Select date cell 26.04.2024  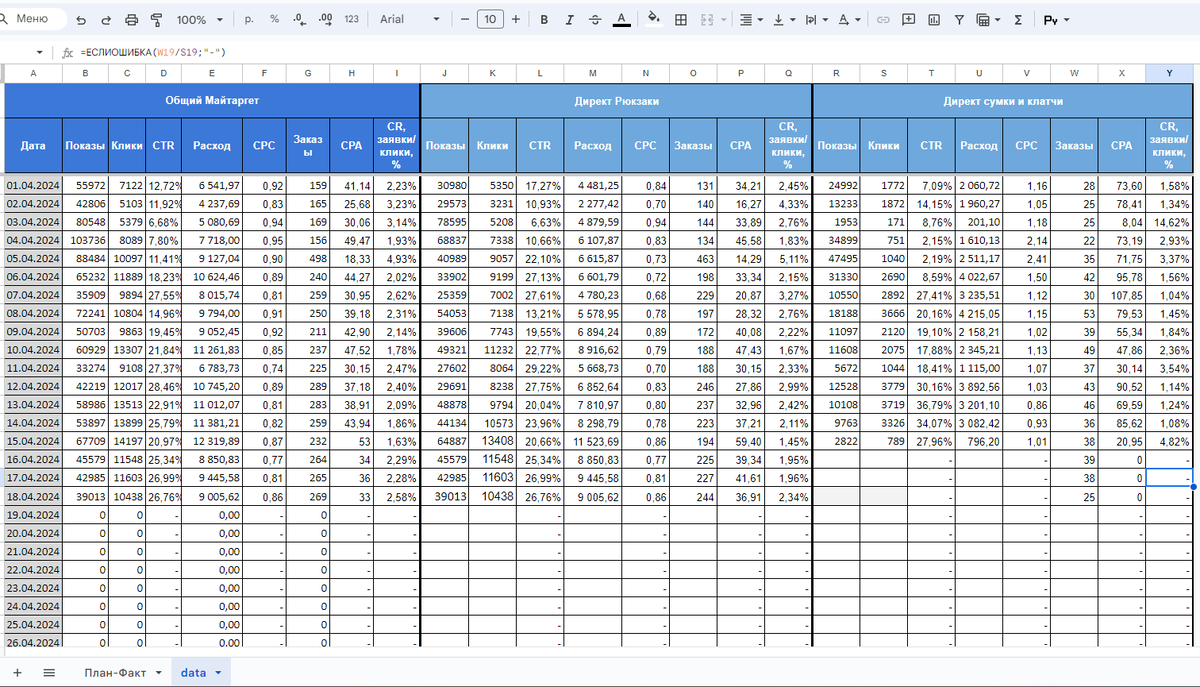coord(33,642)
